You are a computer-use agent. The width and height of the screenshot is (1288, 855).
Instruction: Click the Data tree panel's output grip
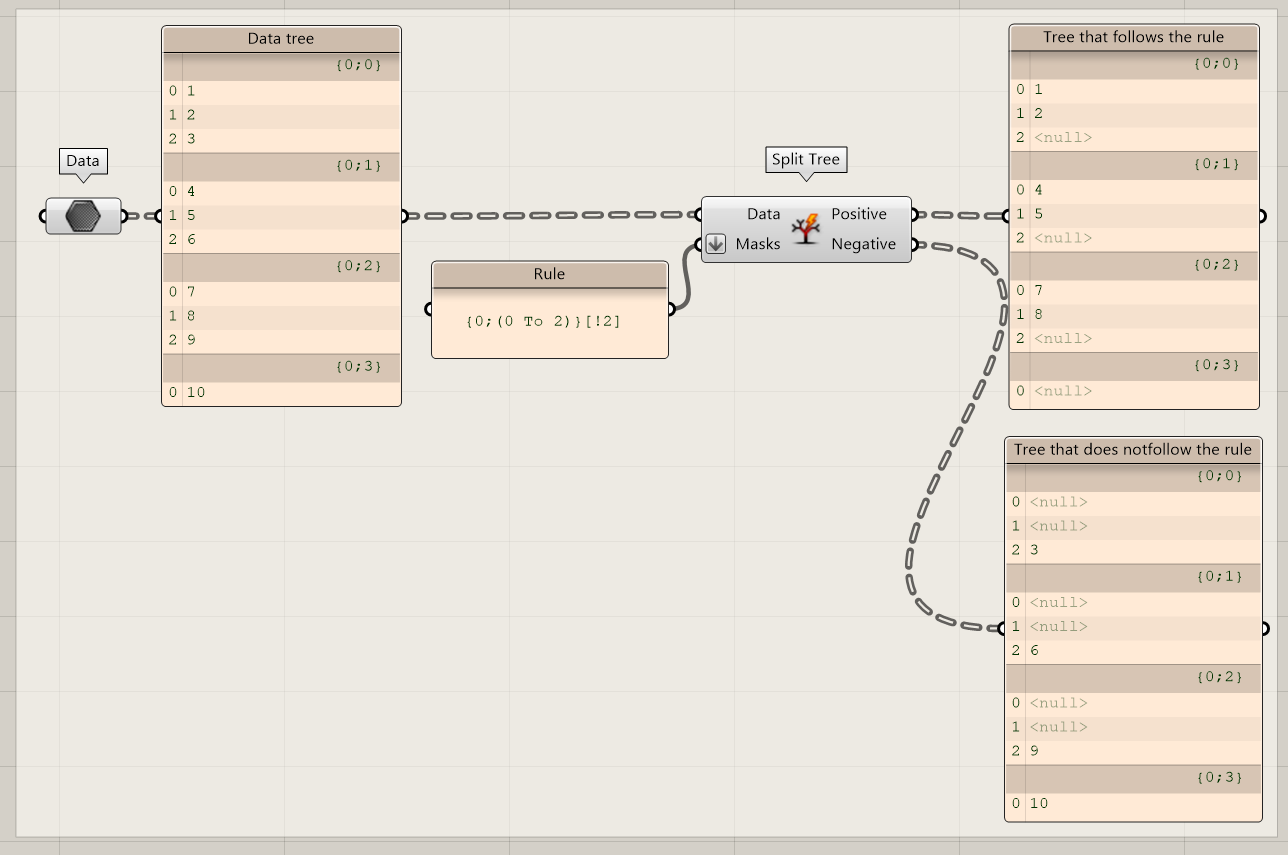click(403, 215)
